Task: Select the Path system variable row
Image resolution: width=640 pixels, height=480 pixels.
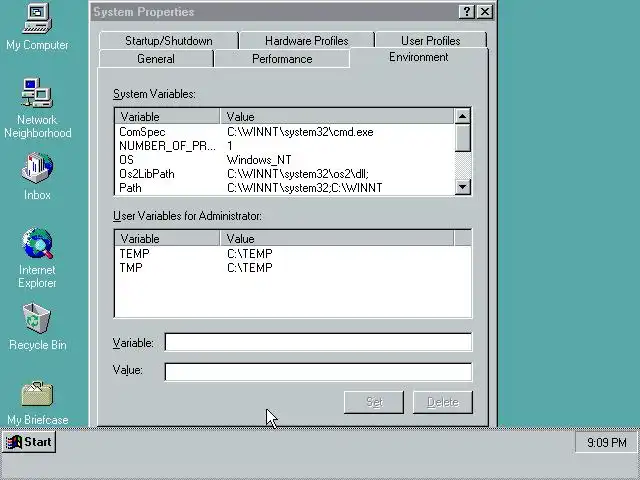Action: [284, 188]
